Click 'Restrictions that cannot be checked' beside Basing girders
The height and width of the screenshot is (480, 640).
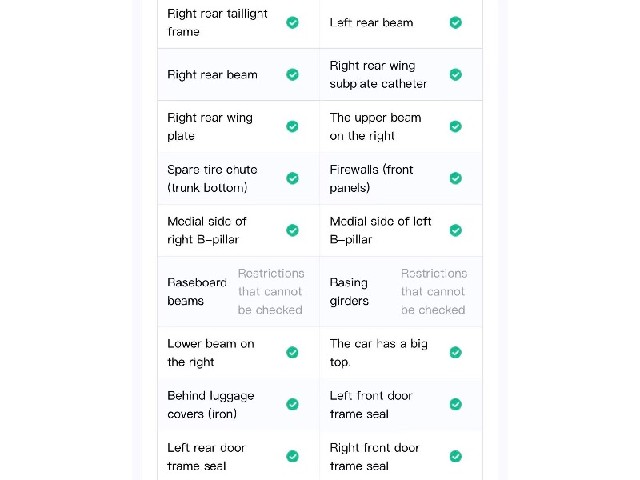point(434,291)
